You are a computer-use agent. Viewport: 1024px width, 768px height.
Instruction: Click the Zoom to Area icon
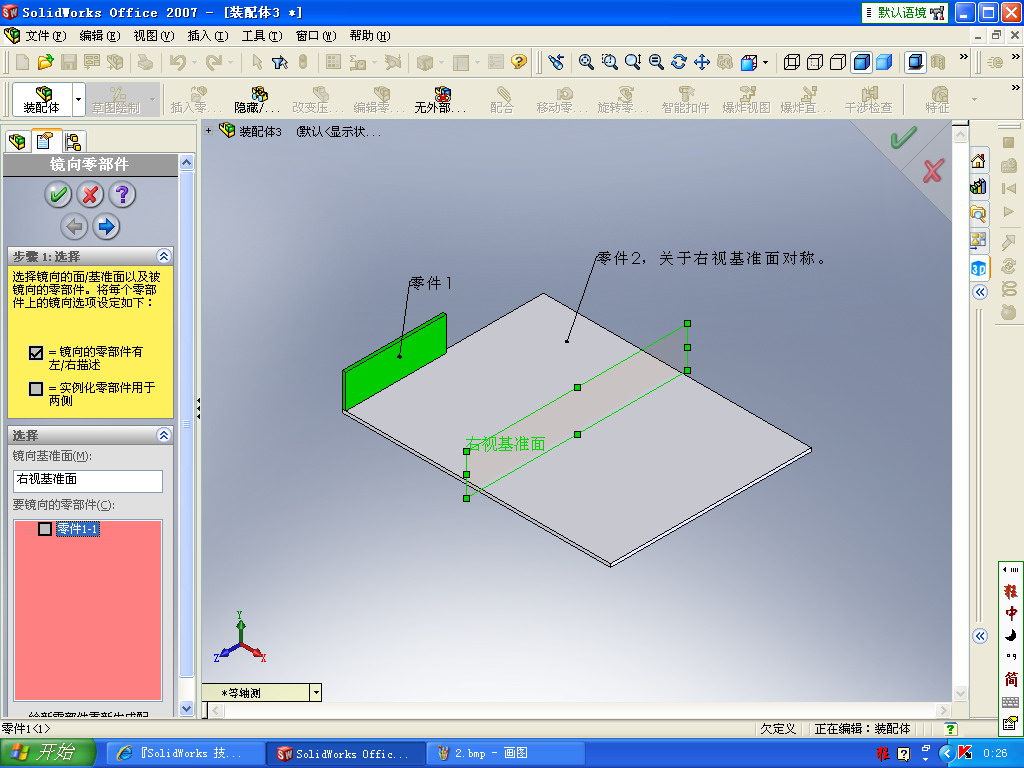(x=609, y=62)
